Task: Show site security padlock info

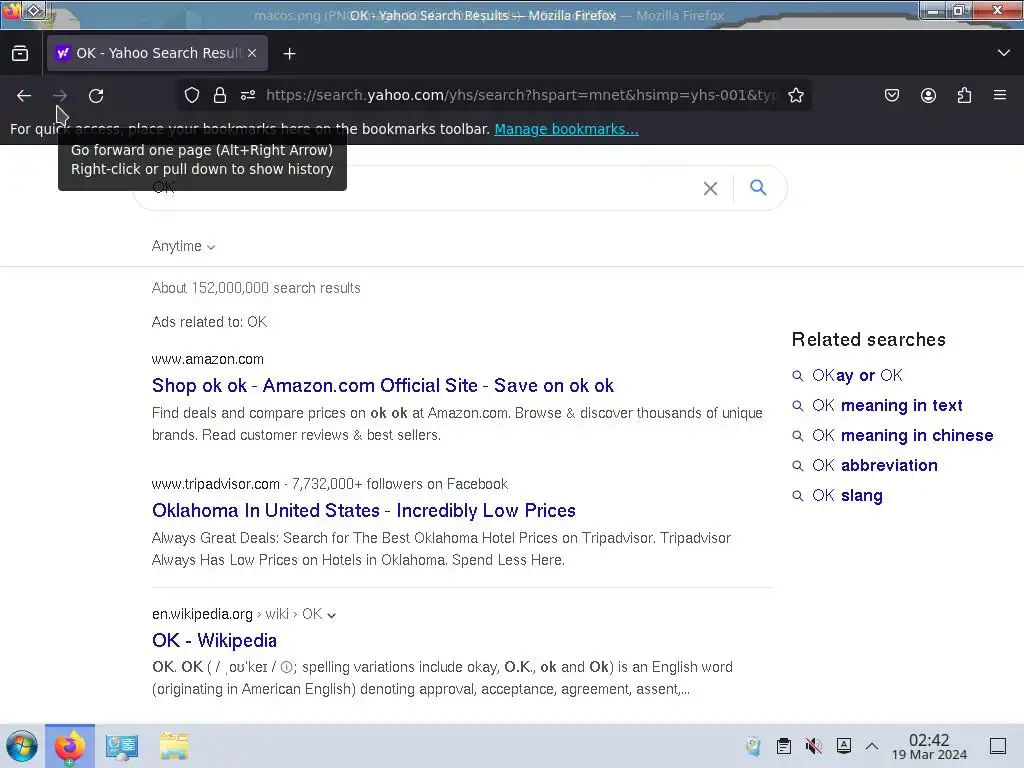Action: [x=220, y=95]
